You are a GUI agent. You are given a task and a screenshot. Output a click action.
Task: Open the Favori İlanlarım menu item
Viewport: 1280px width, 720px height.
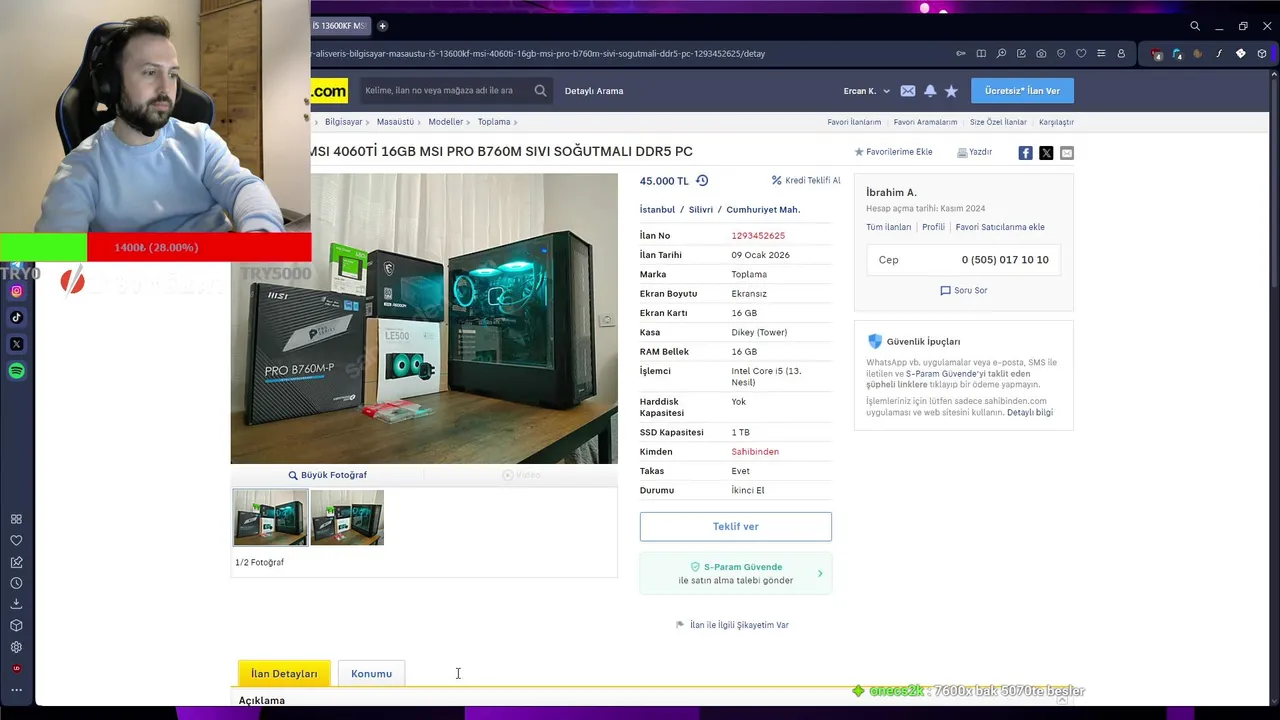[x=854, y=122]
